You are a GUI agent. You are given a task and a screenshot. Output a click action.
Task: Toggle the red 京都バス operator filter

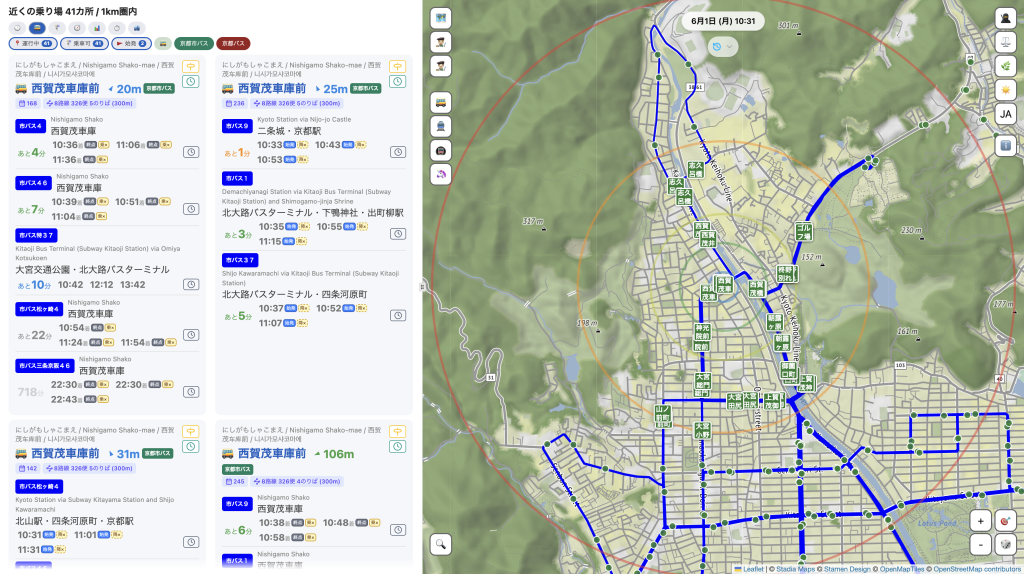(x=232, y=44)
